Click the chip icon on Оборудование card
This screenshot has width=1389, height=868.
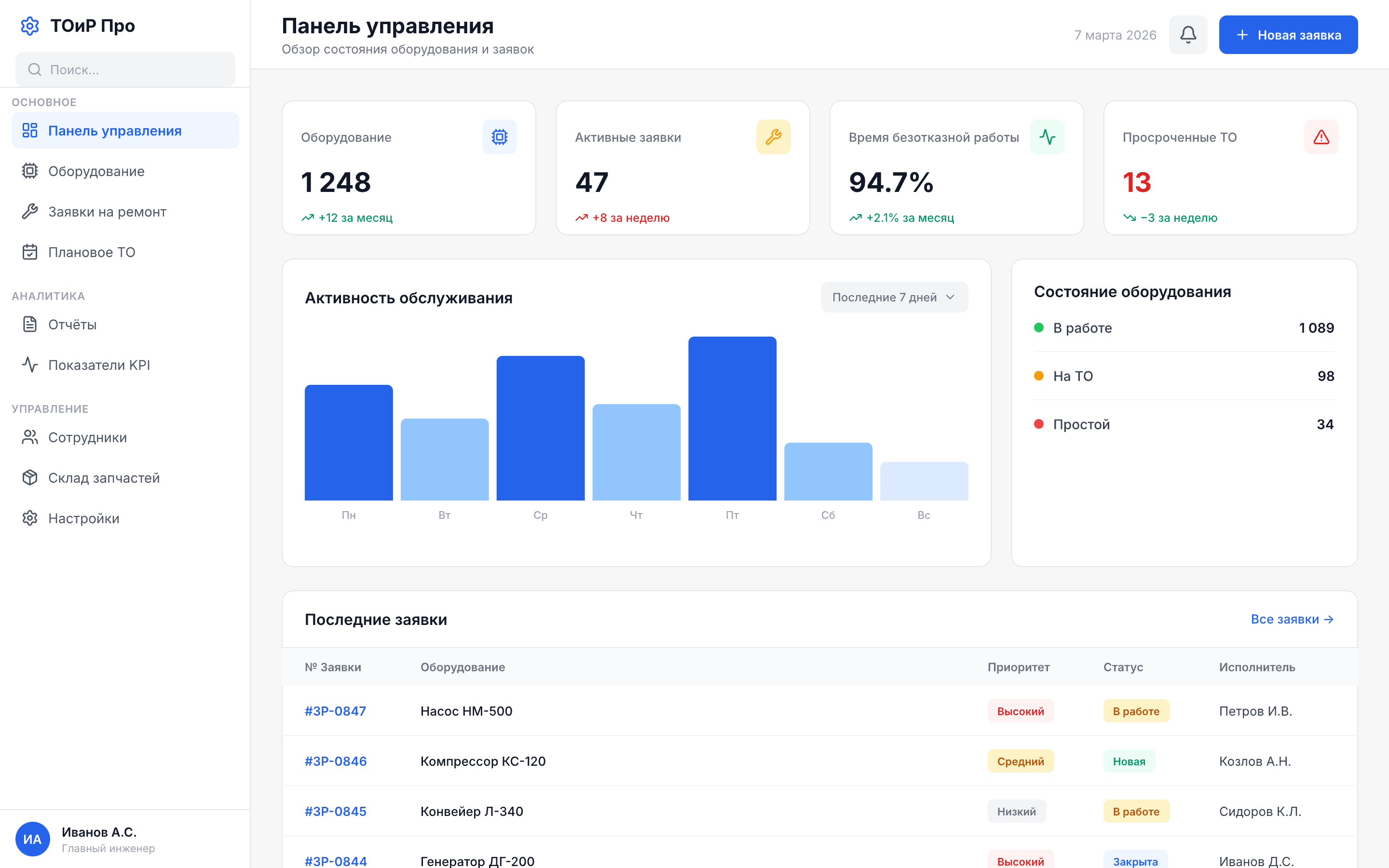[499, 136]
